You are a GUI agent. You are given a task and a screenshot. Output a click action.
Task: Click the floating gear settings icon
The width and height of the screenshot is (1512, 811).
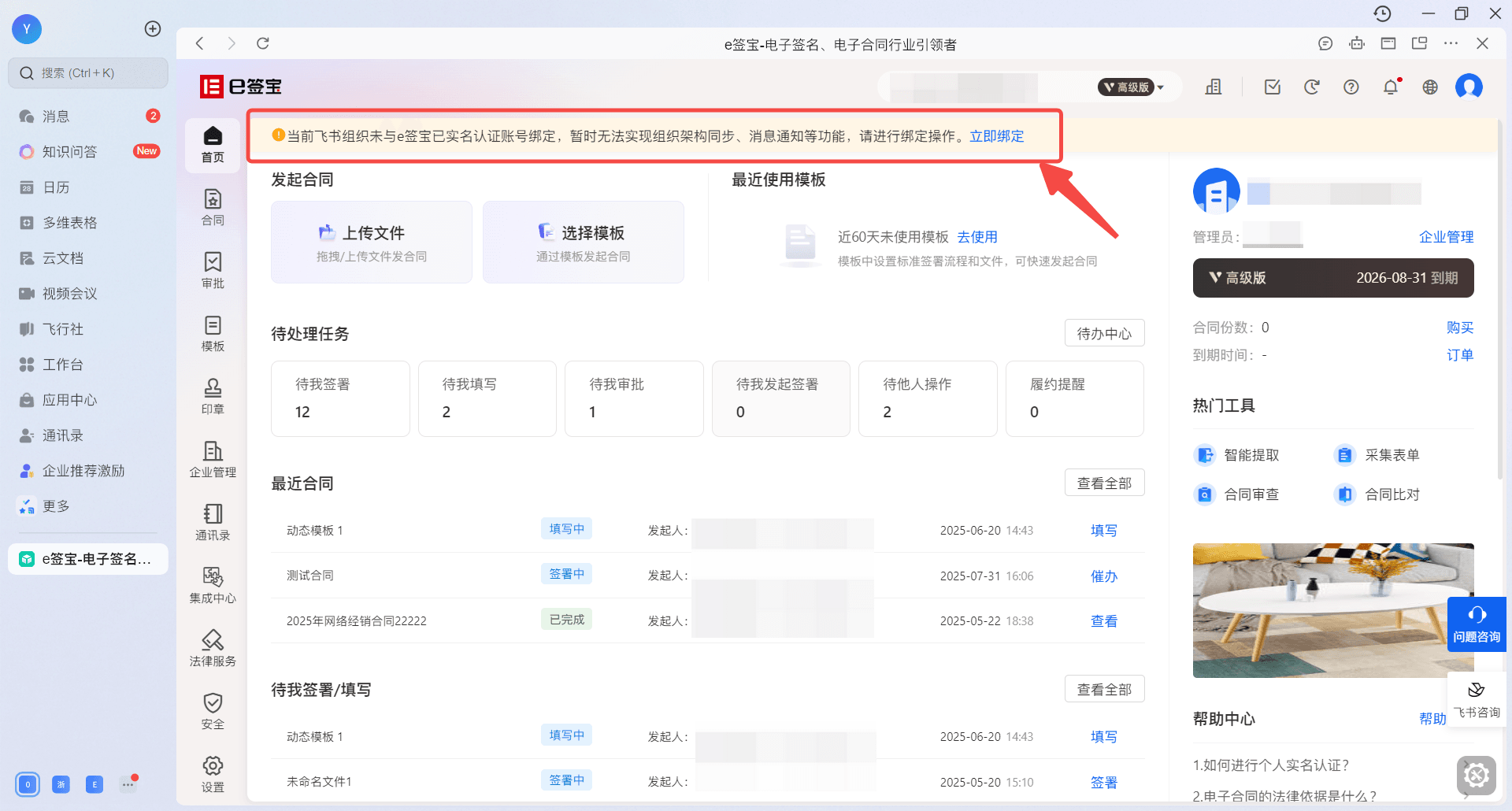click(1477, 776)
